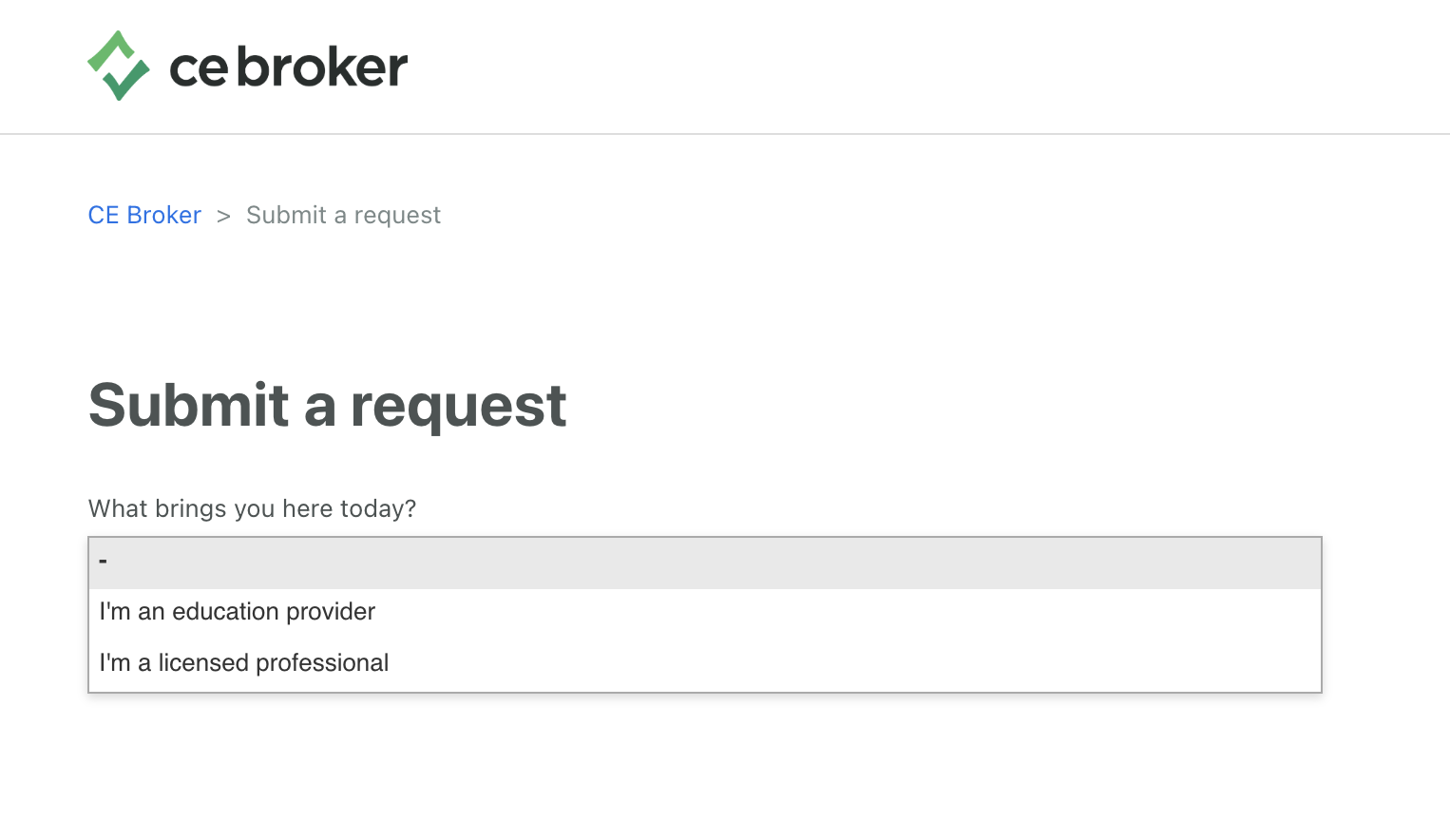Click the word 'broker' in the logo
The height and width of the screenshot is (840, 1450).
322,67
